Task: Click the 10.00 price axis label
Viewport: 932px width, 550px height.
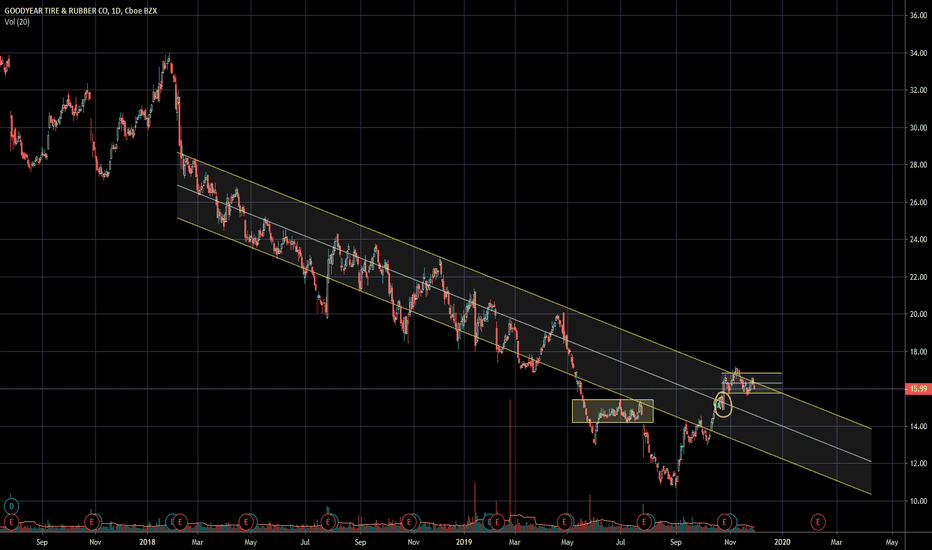Action: point(918,501)
